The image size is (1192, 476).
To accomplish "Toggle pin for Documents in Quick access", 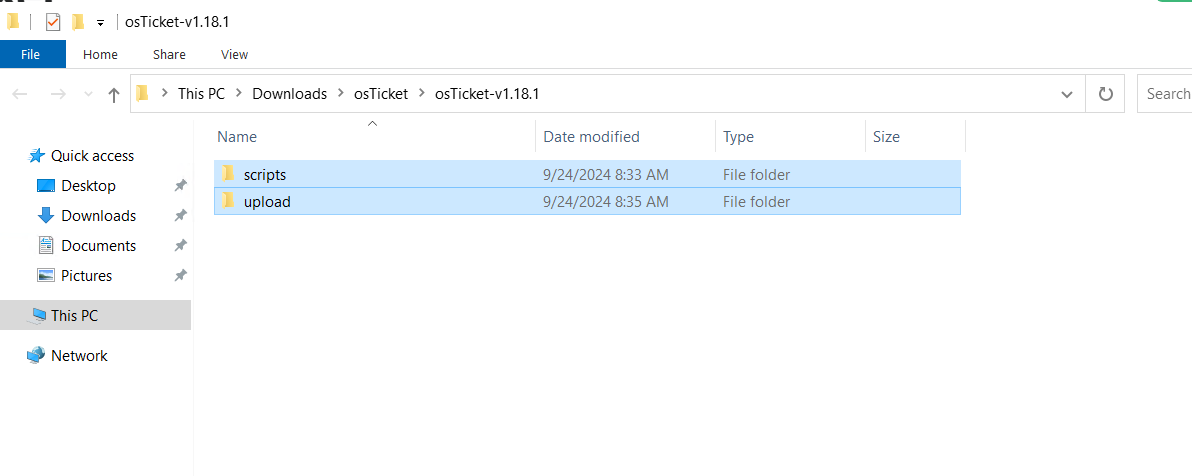I will (x=180, y=246).
